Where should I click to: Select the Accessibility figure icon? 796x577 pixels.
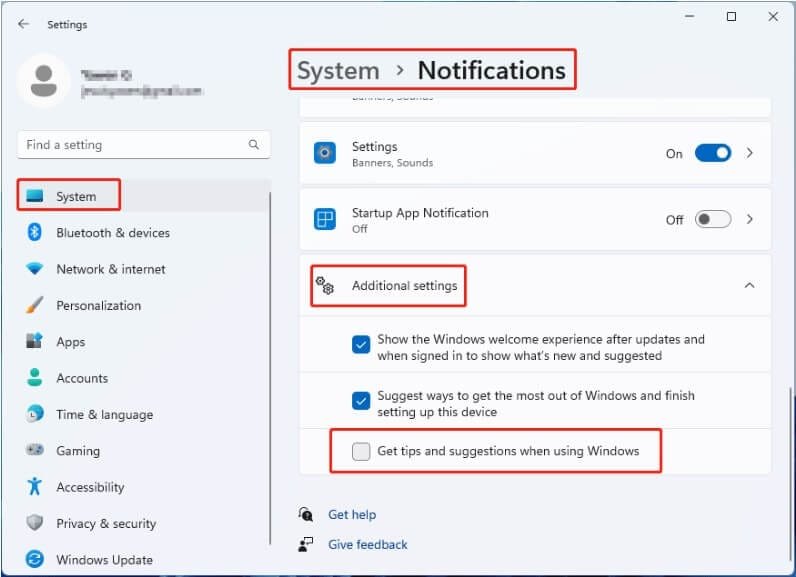pos(35,487)
